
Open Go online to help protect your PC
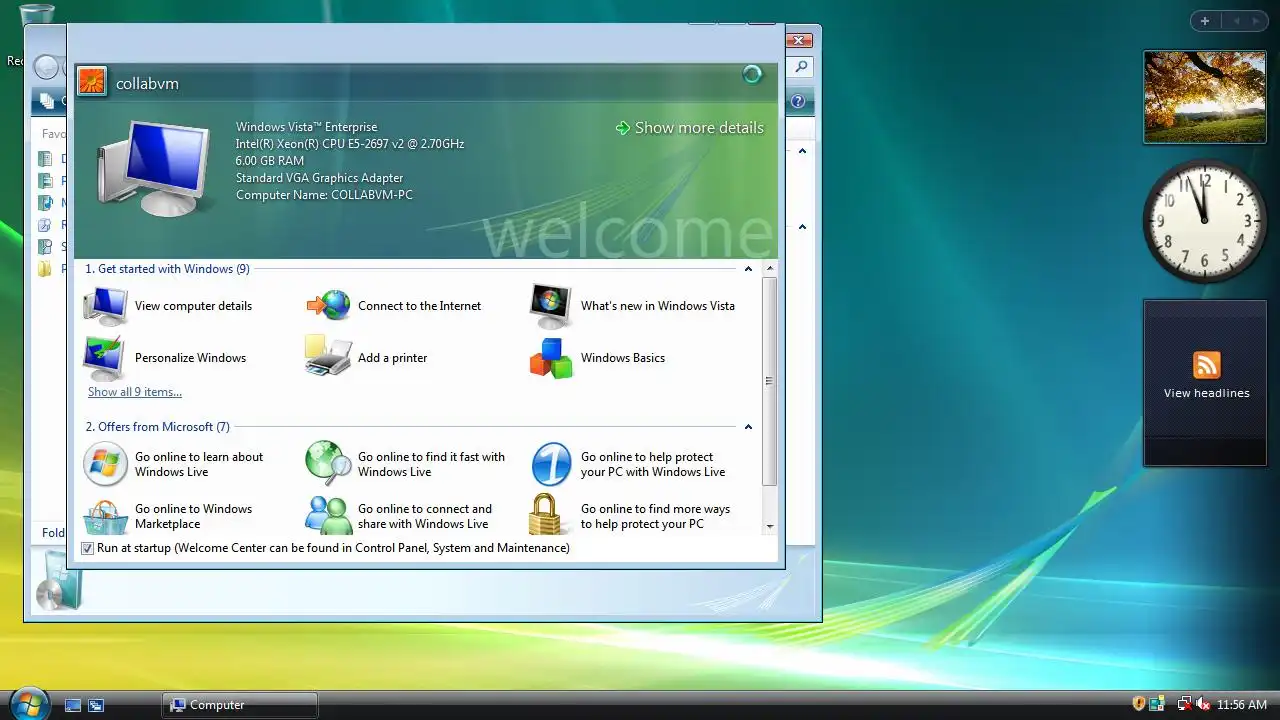coord(627,464)
